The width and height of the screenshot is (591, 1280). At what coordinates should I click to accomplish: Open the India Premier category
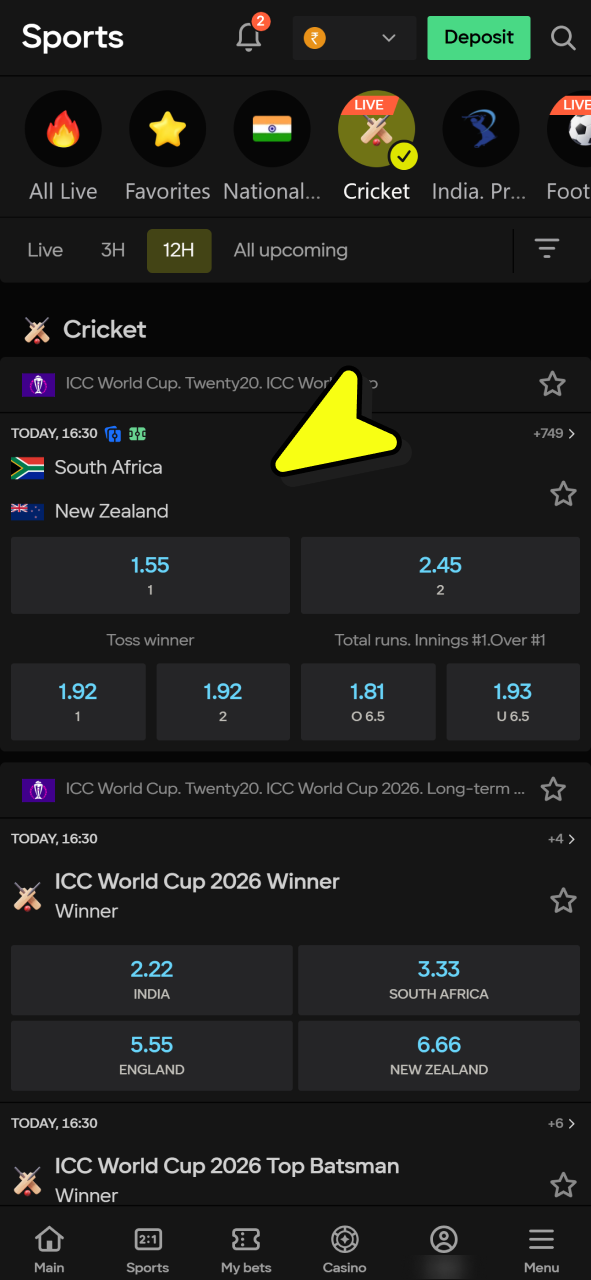(481, 128)
